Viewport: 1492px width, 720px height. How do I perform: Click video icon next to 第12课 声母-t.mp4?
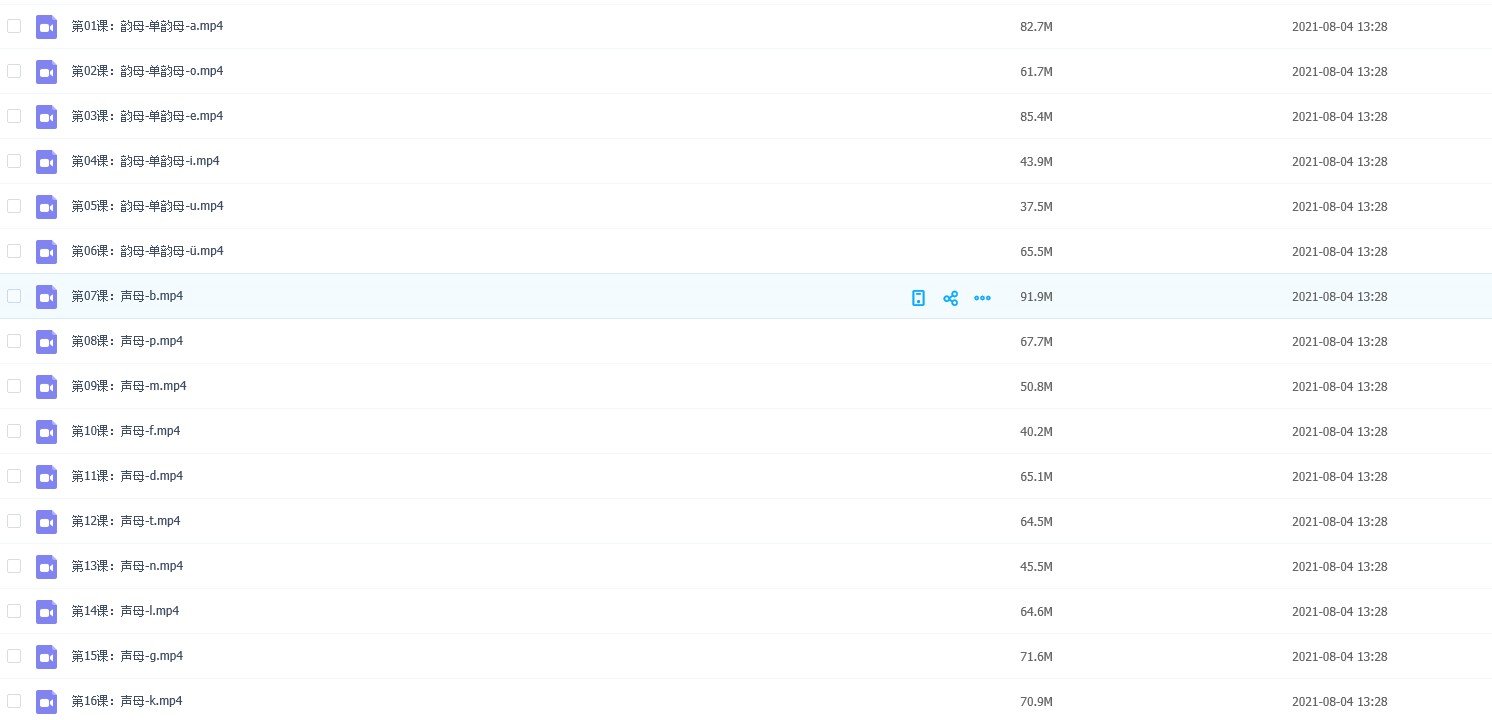pos(46,522)
